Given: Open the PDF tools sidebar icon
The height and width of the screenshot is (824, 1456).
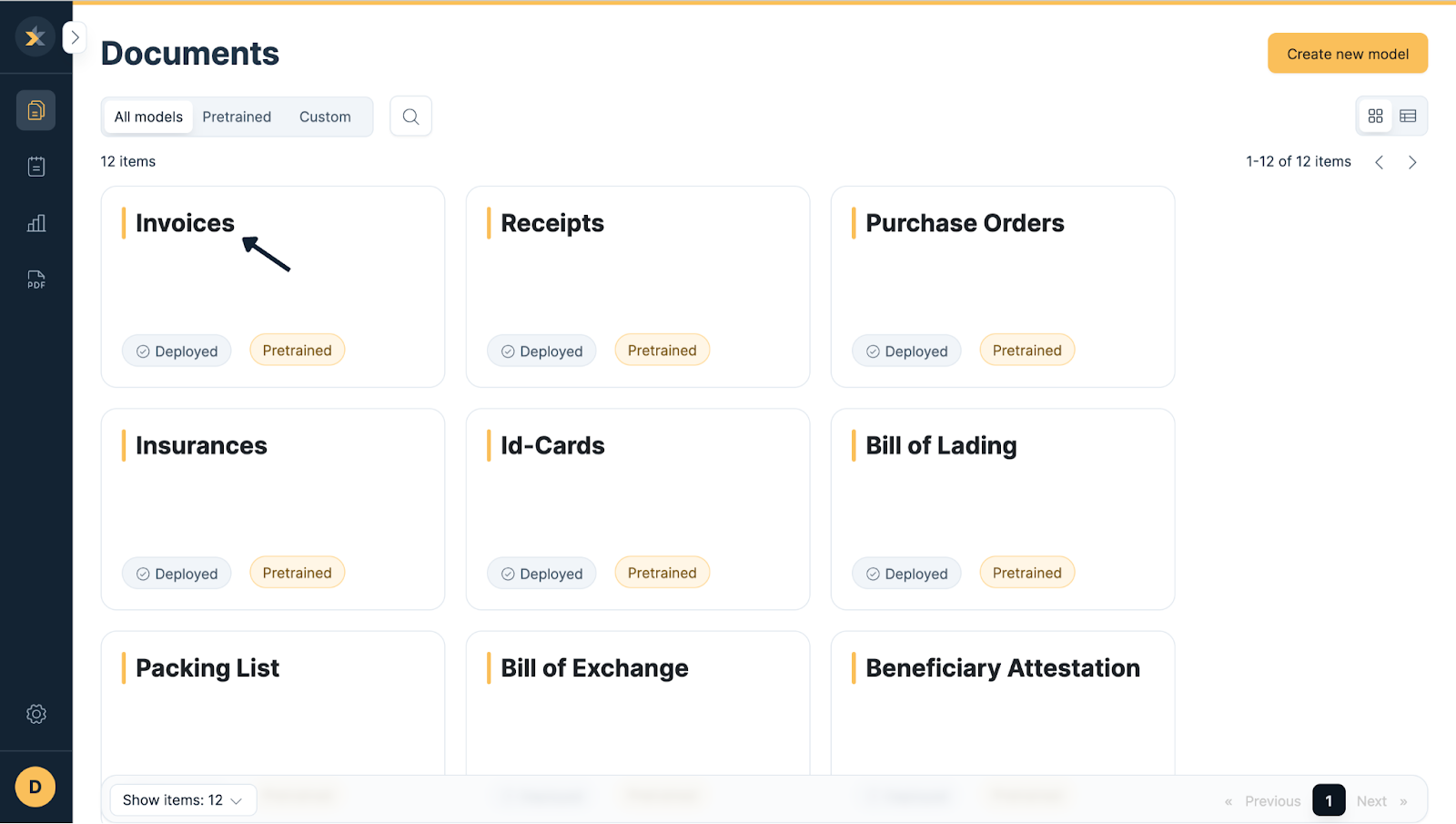Looking at the screenshot, I should [x=35, y=280].
